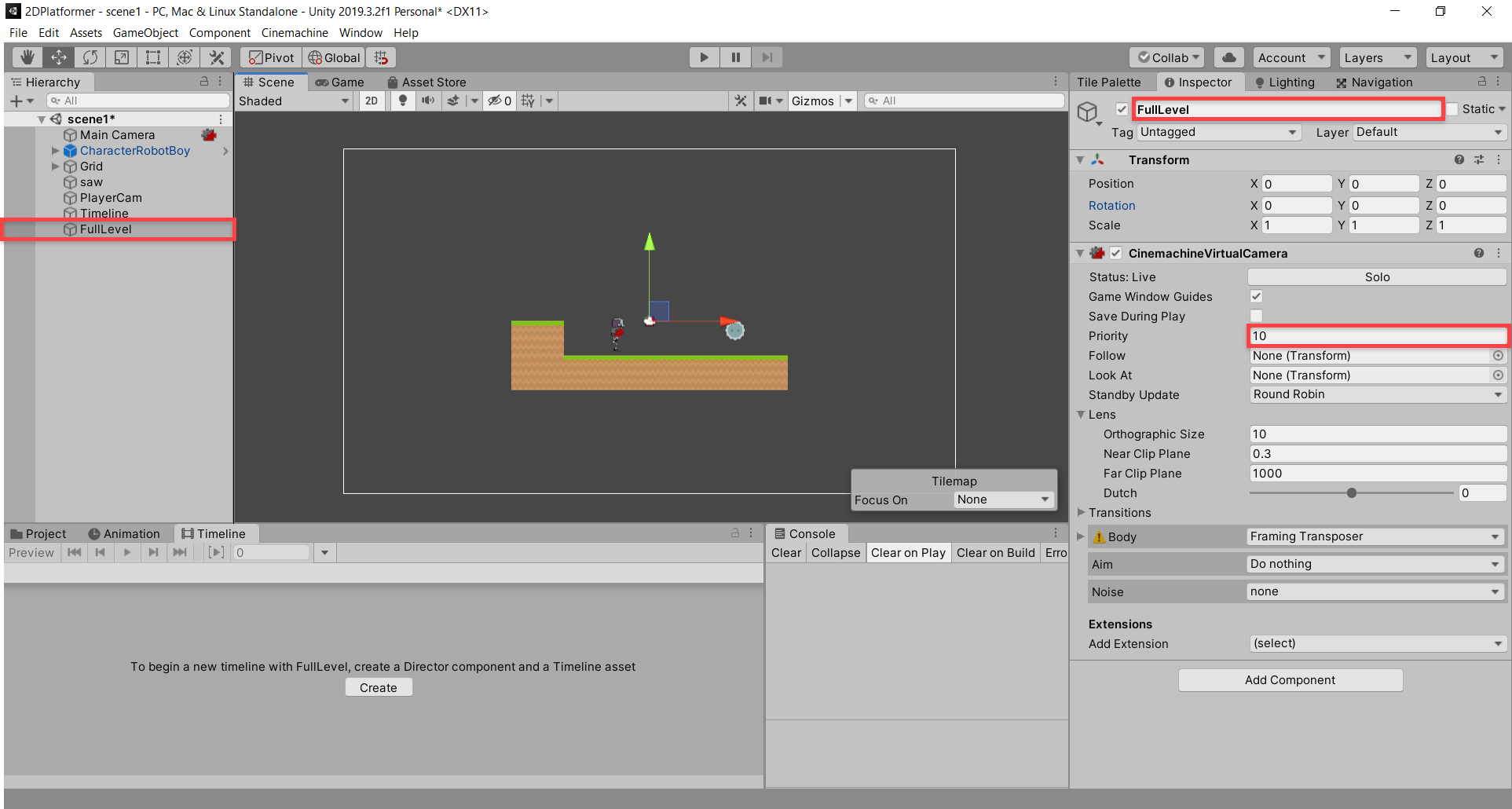Open custom editor tools

pyautogui.click(x=216, y=57)
